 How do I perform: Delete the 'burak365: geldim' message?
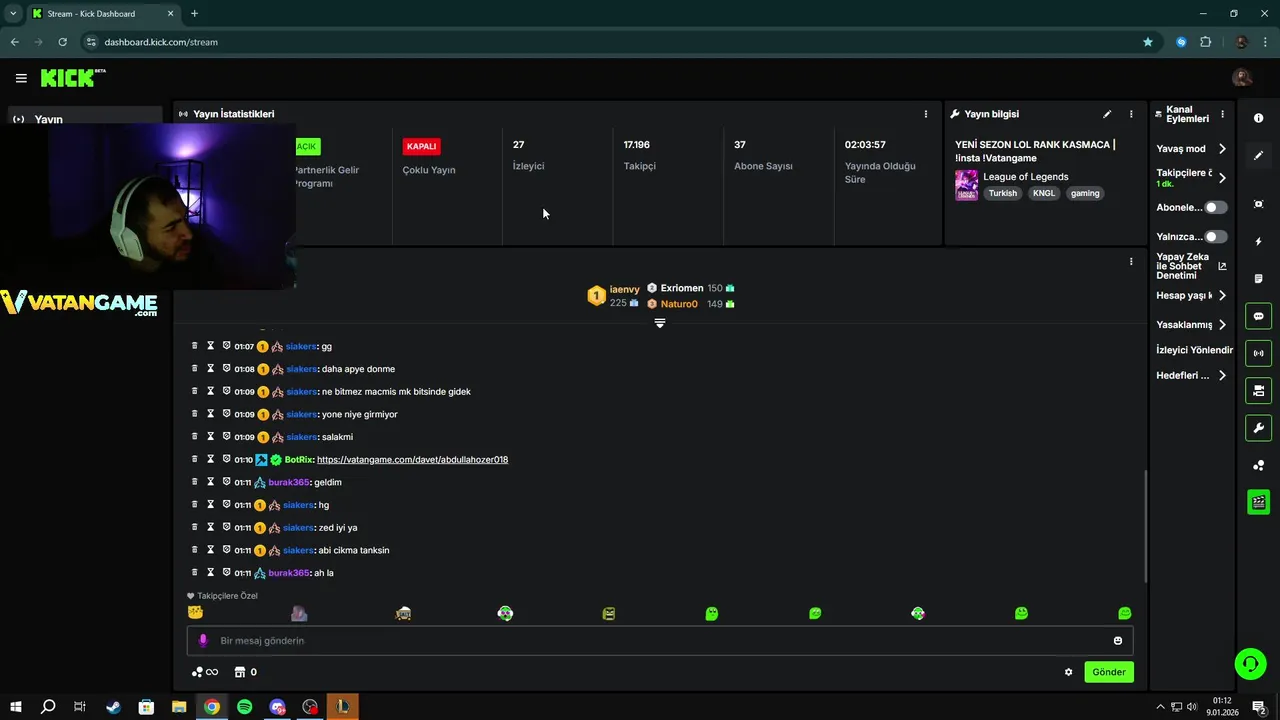(195, 482)
